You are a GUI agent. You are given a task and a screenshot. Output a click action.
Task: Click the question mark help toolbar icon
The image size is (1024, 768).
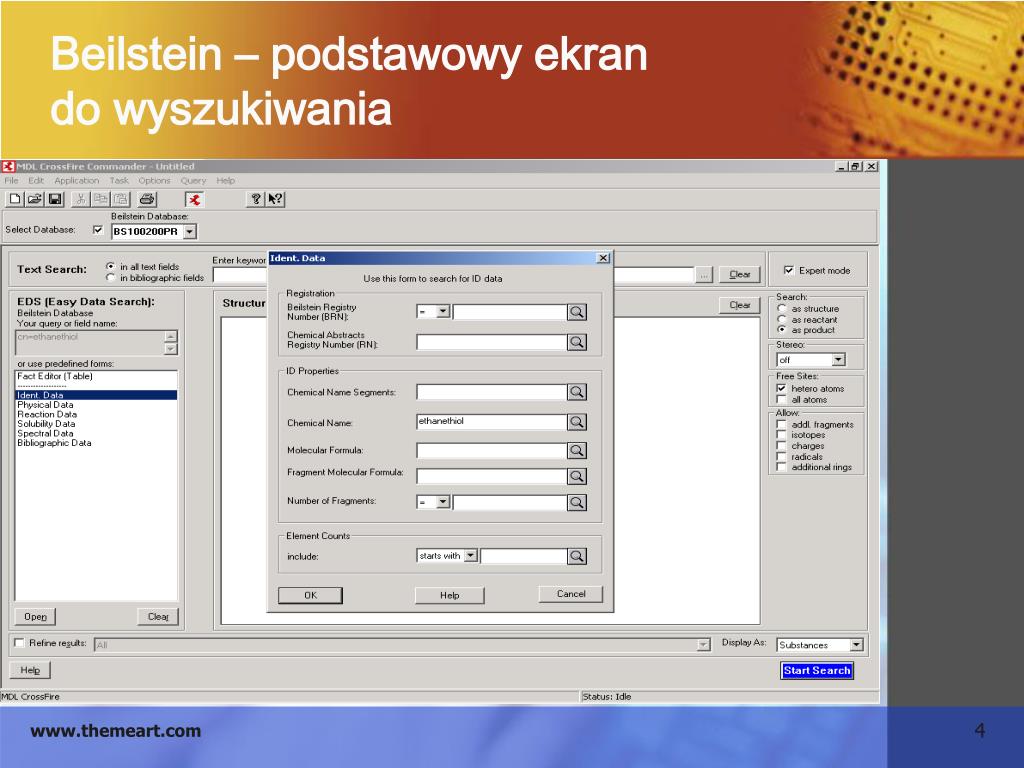(x=256, y=199)
